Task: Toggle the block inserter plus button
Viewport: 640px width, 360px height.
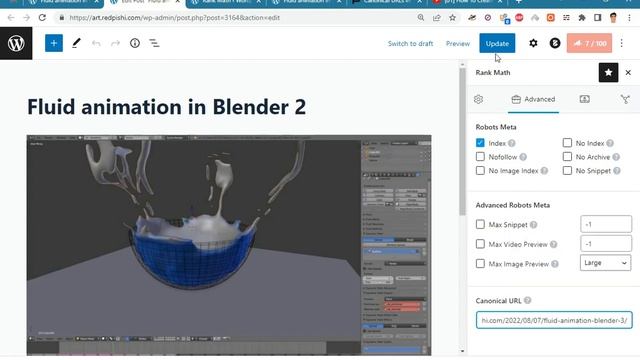Action: pos(54,43)
